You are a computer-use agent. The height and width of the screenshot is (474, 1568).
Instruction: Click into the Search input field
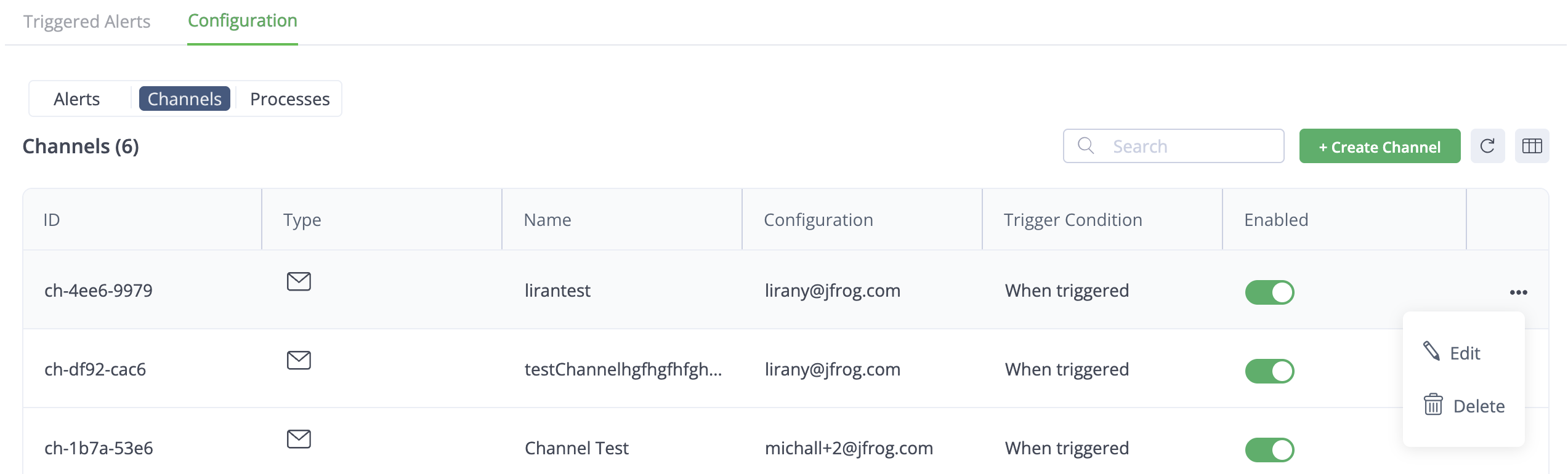(x=1192, y=147)
